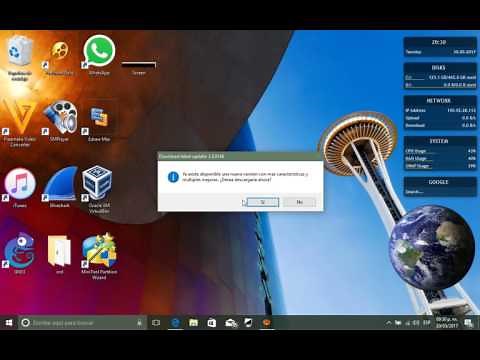Open Task View from the taskbar
This screenshot has height=360, width=480.
pyautogui.click(x=156, y=323)
